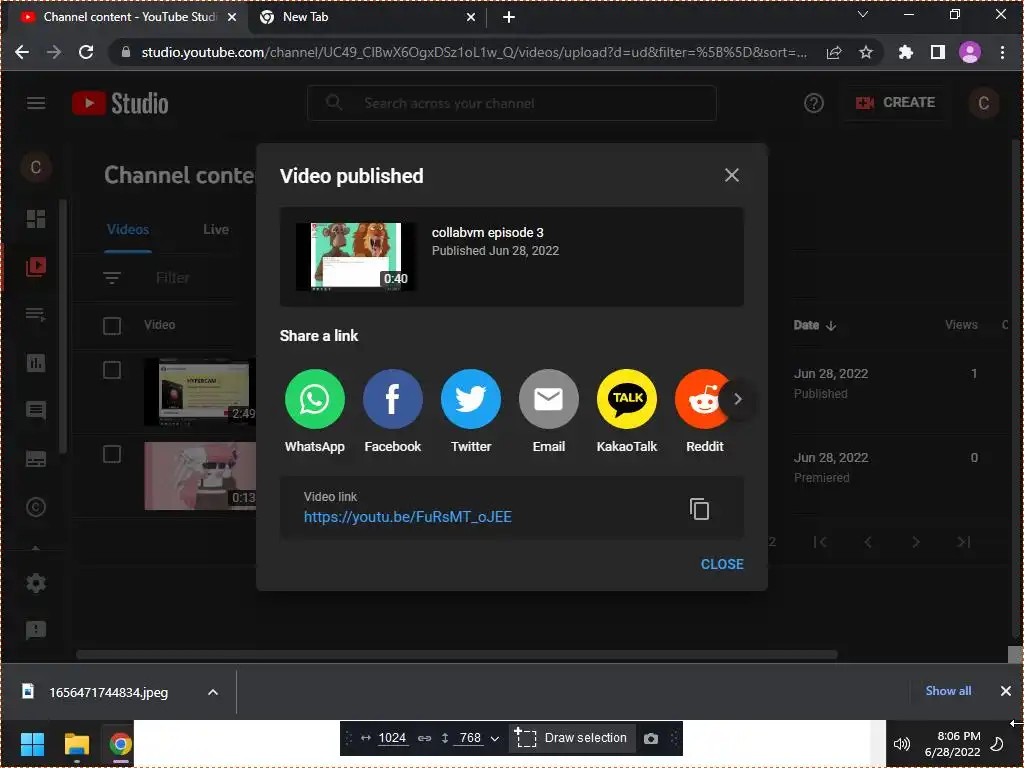Open Subtitles sidebar icon
The width and height of the screenshot is (1024, 768).
click(36, 458)
